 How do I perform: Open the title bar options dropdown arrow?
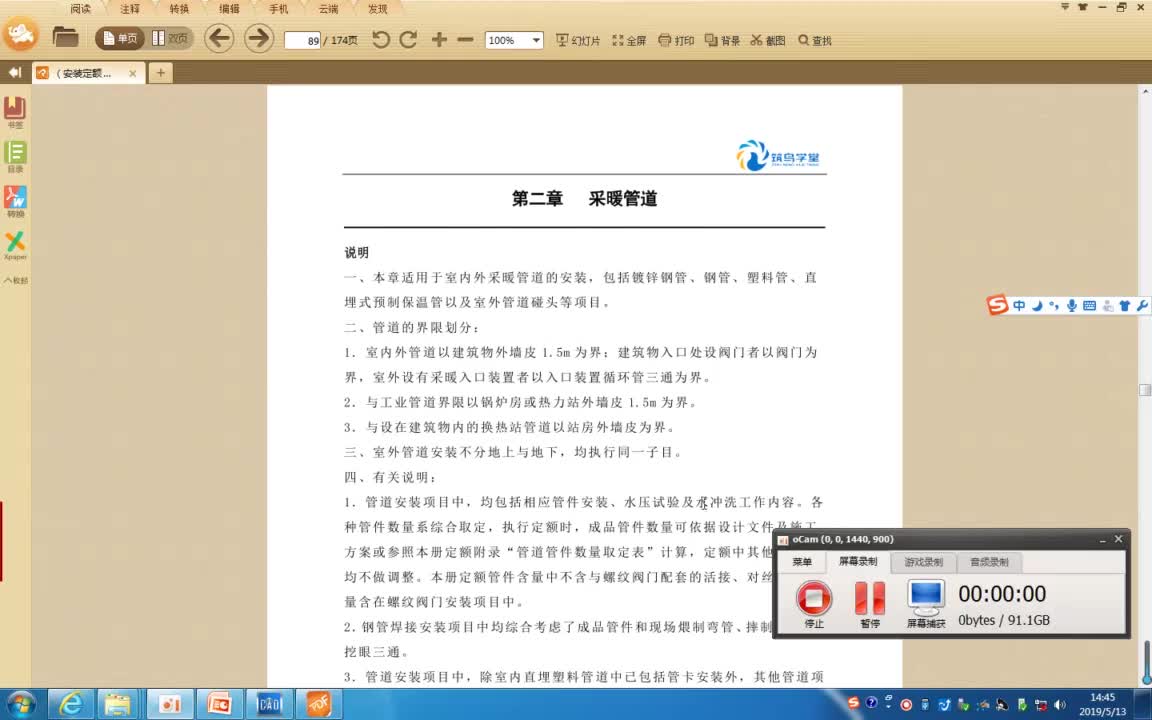click(x=1065, y=7)
